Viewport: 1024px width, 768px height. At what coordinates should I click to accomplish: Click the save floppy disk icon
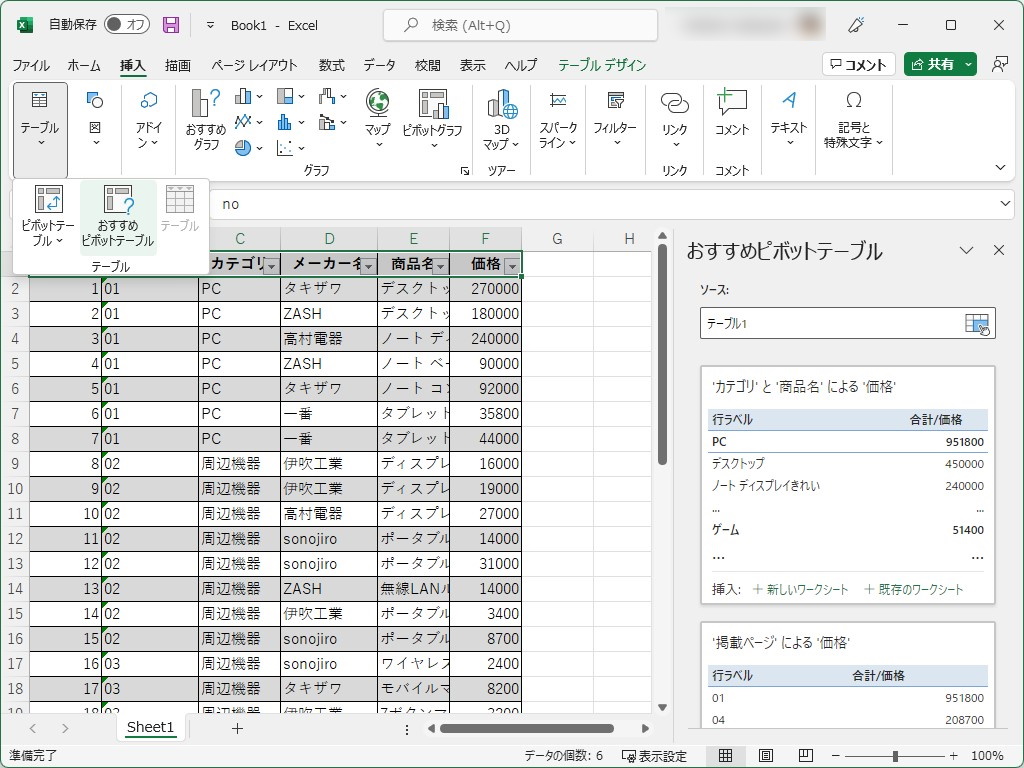coord(171,25)
